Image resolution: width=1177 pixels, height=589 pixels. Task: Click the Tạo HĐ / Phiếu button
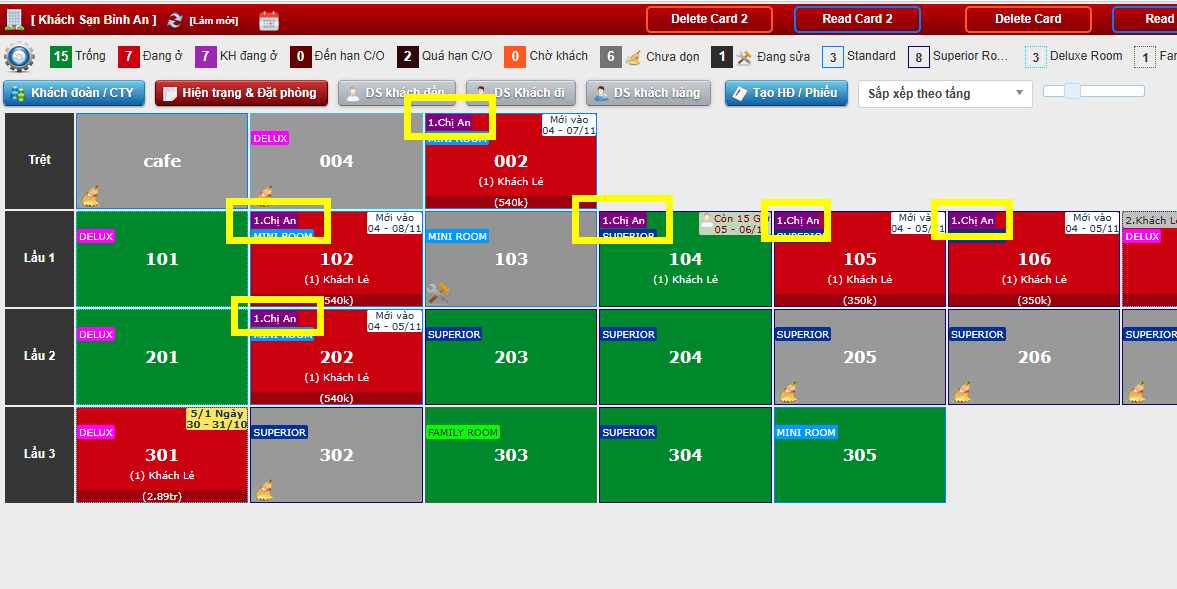[786, 93]
